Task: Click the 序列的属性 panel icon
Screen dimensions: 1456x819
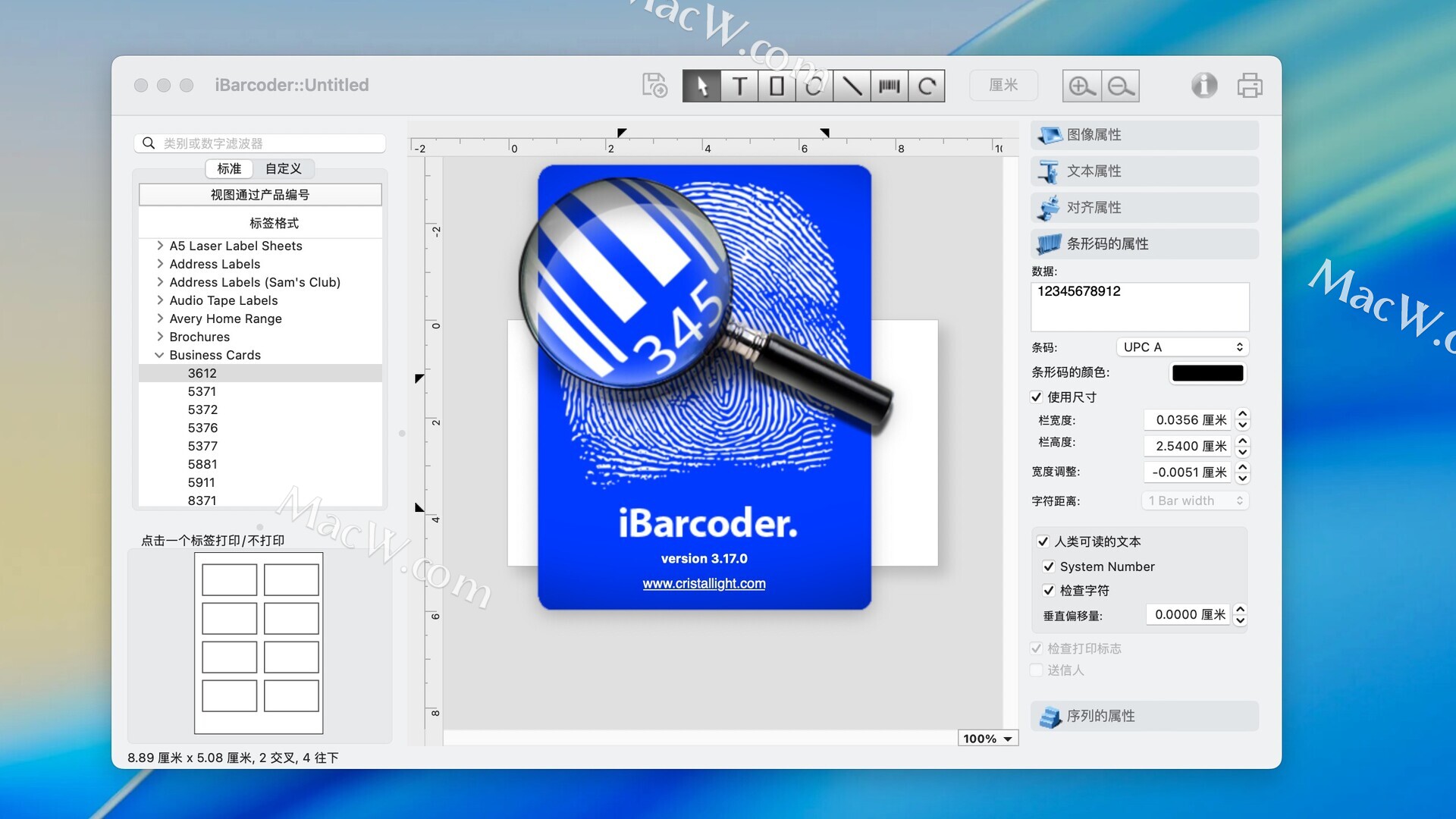Action: point(1050,717)
